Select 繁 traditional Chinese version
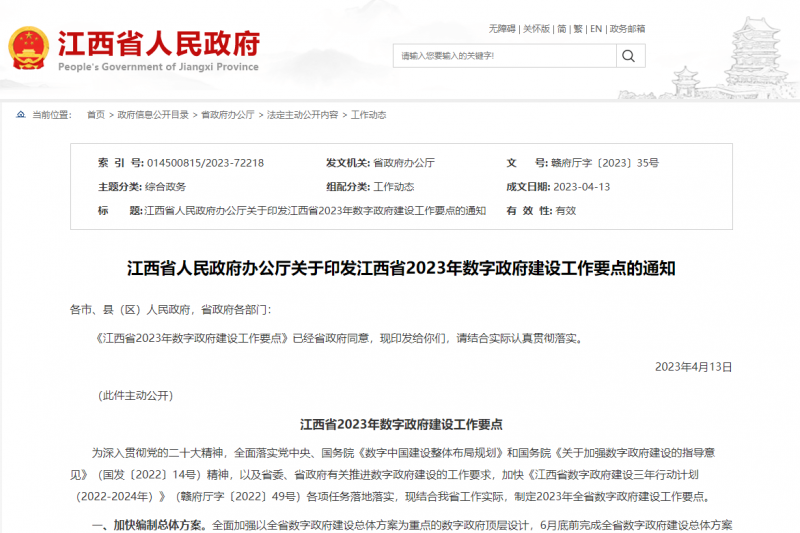The width and height of the screenshot is (800, 533). coord(578,29)
